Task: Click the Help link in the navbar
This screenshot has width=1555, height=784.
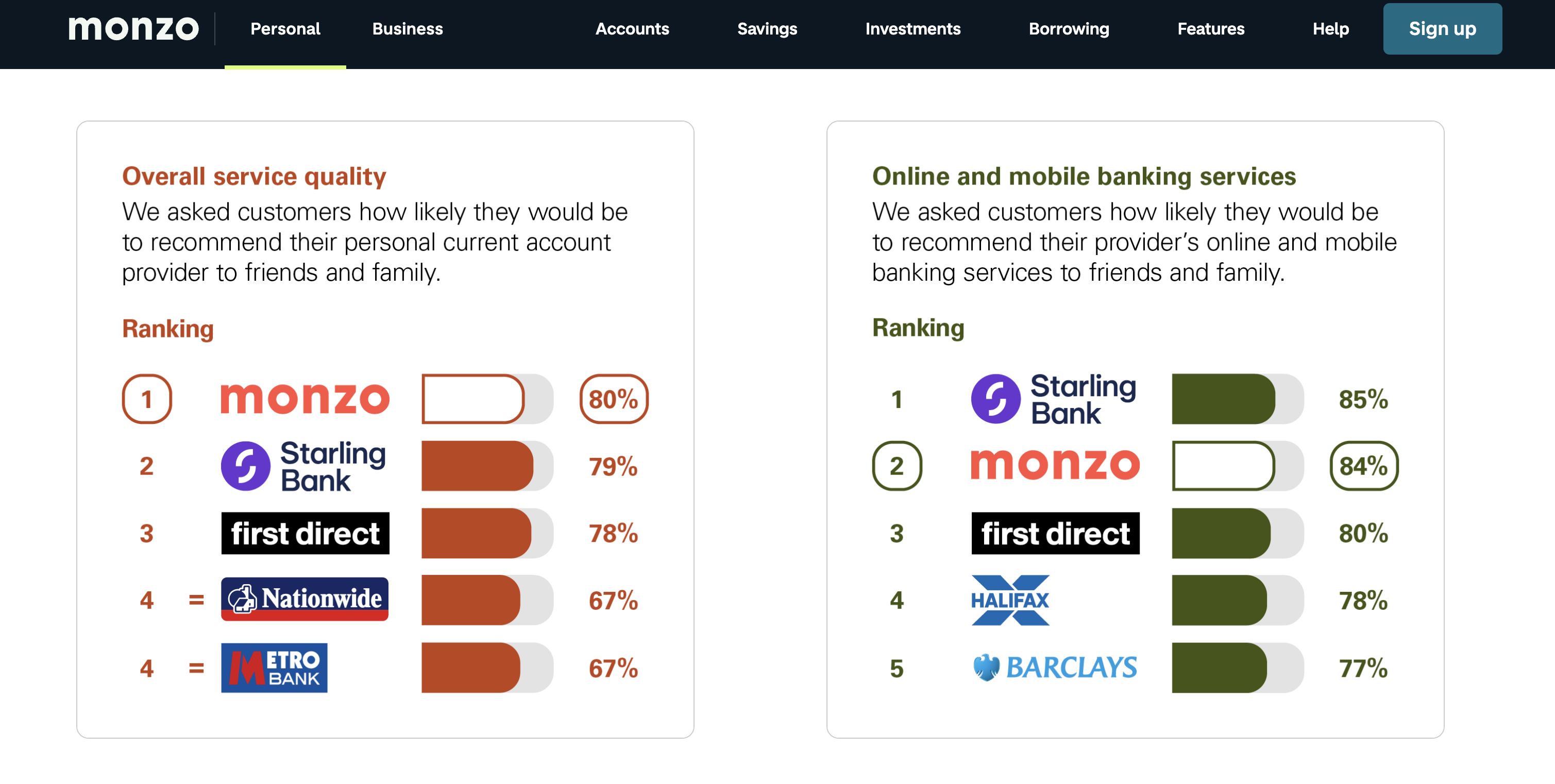Action: click(1330, 28)
